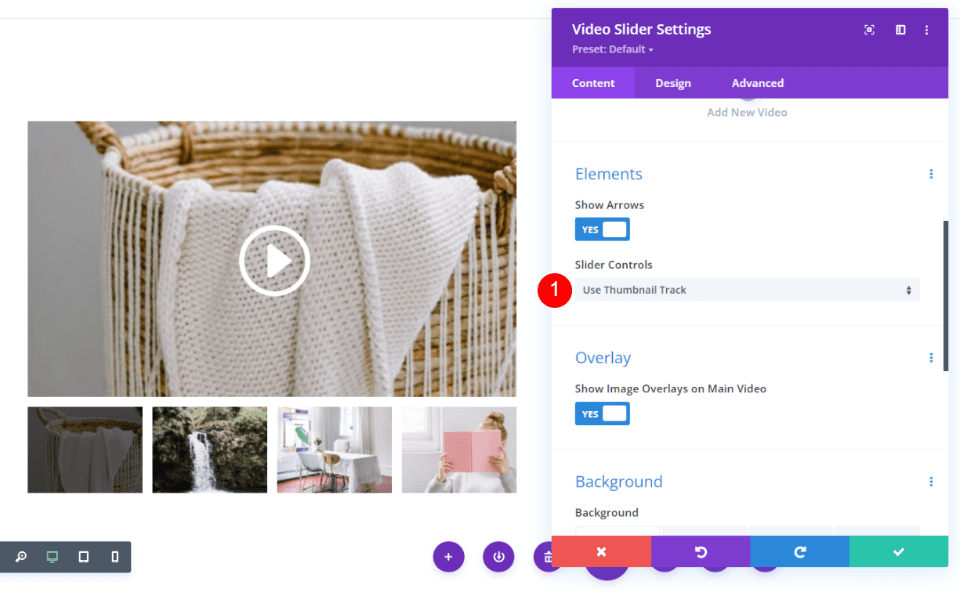Save changes with the green check button
Viewport: 960px width, 592px height.
(897, 551)
